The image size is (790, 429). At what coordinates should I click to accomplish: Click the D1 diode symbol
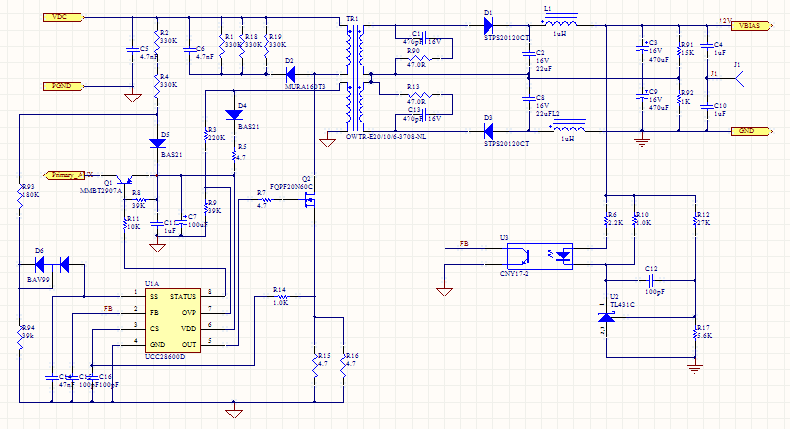point(488,25)
